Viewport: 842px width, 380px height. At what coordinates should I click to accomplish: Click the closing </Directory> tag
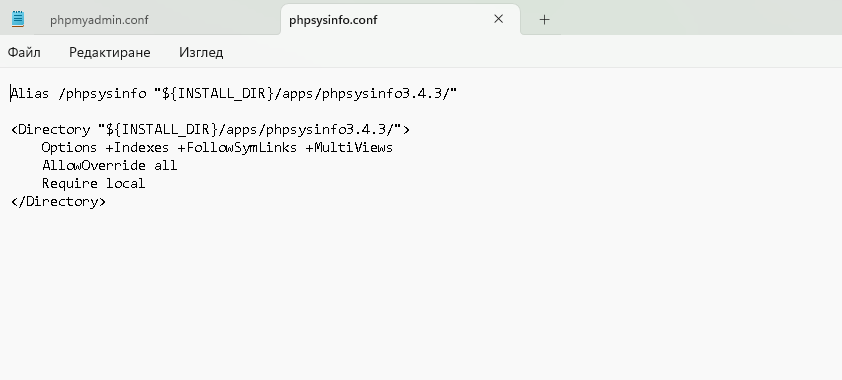59,202
